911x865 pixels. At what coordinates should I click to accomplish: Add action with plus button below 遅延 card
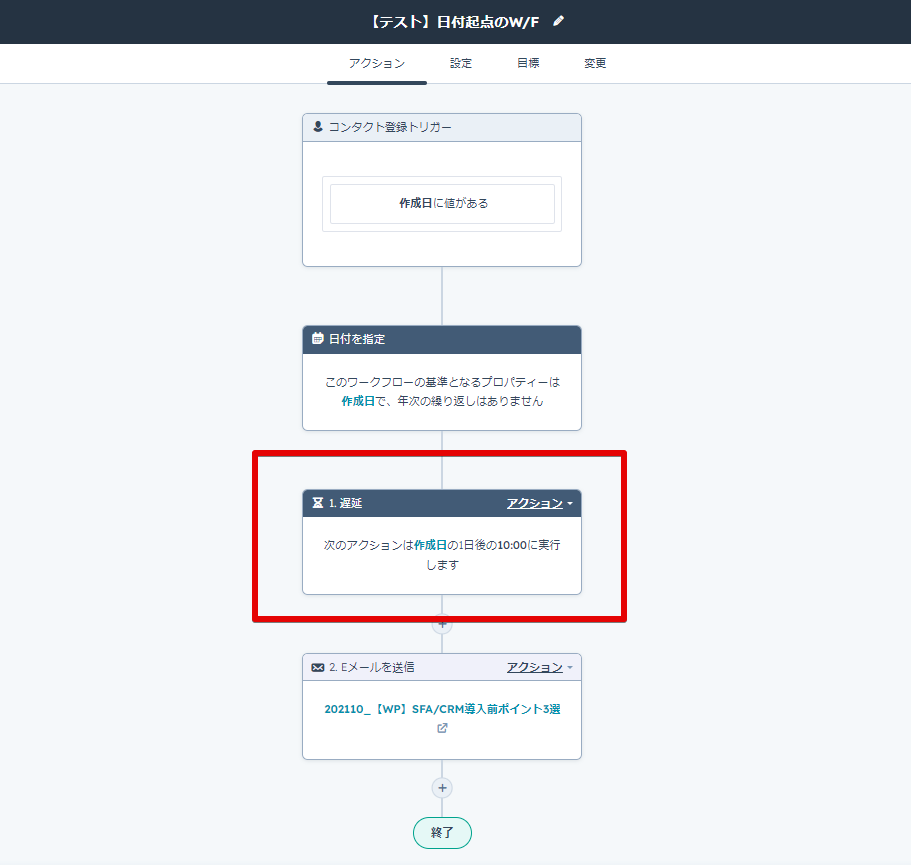[x=442, y=624]
